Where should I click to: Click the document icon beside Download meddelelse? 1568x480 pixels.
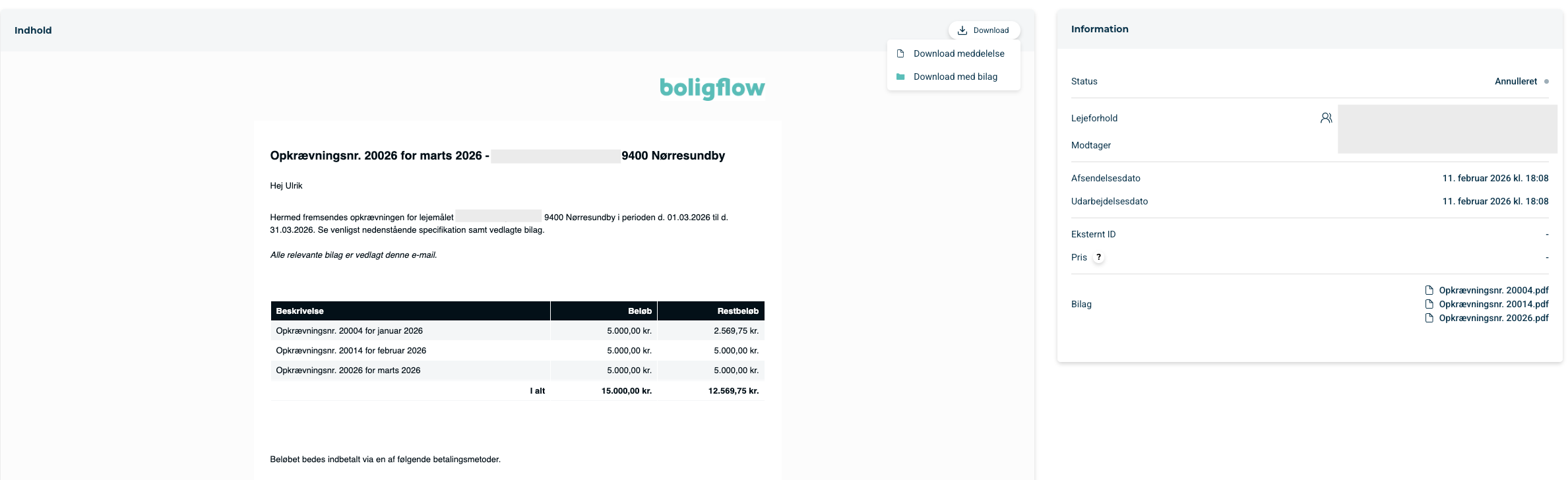[x=900, y=53]
